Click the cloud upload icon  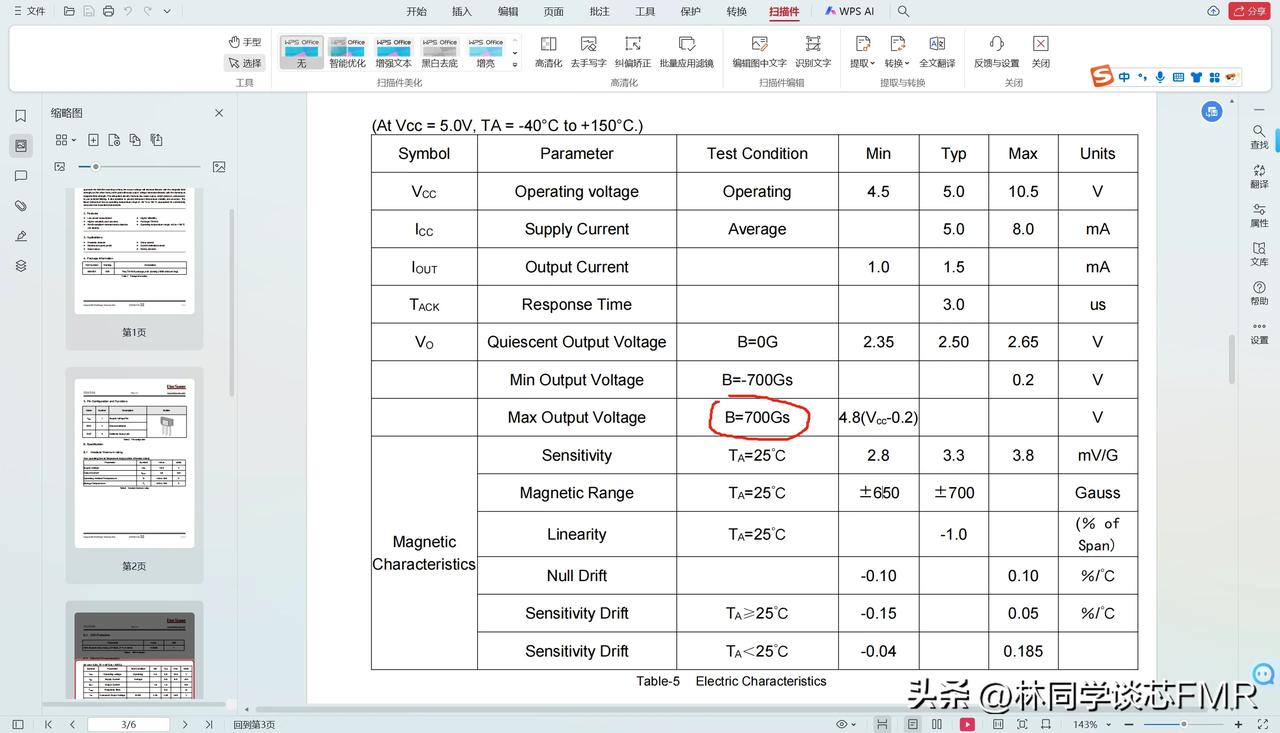1213,11
